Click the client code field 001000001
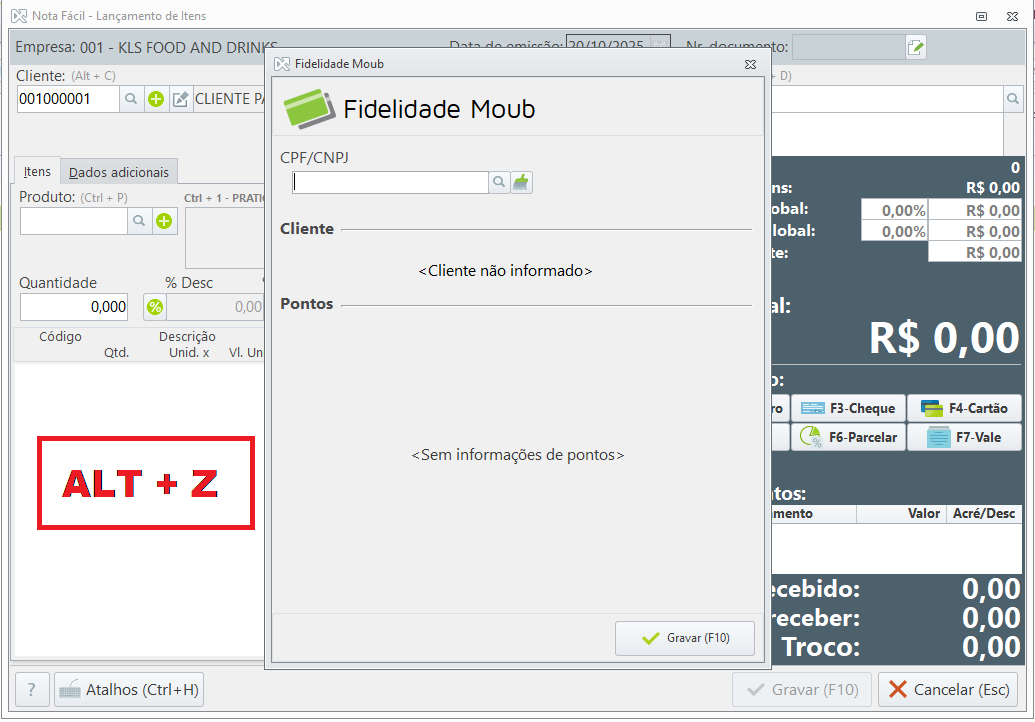 [68, 99]
